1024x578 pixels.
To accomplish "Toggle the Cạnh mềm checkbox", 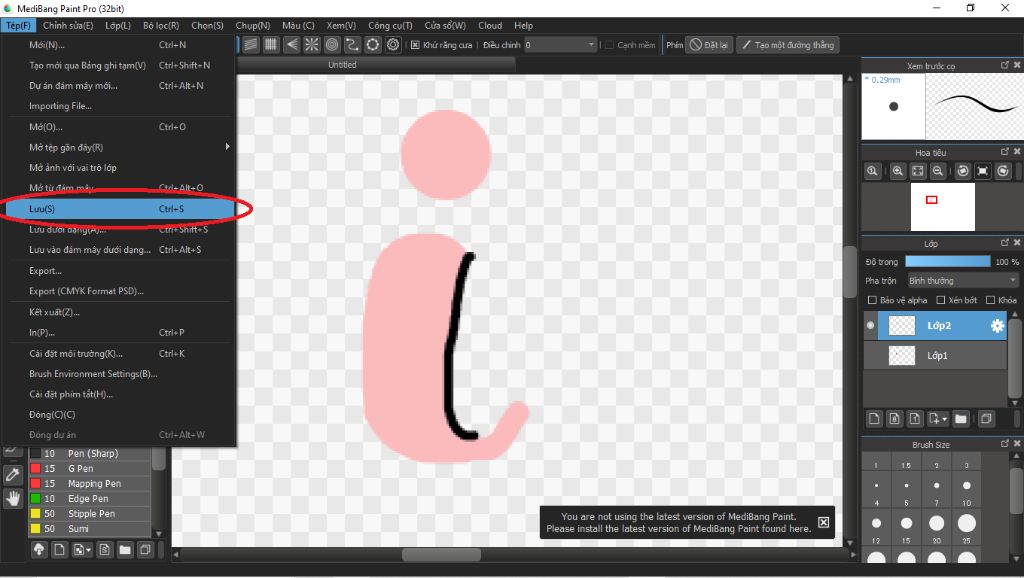I will coord(609,45).
